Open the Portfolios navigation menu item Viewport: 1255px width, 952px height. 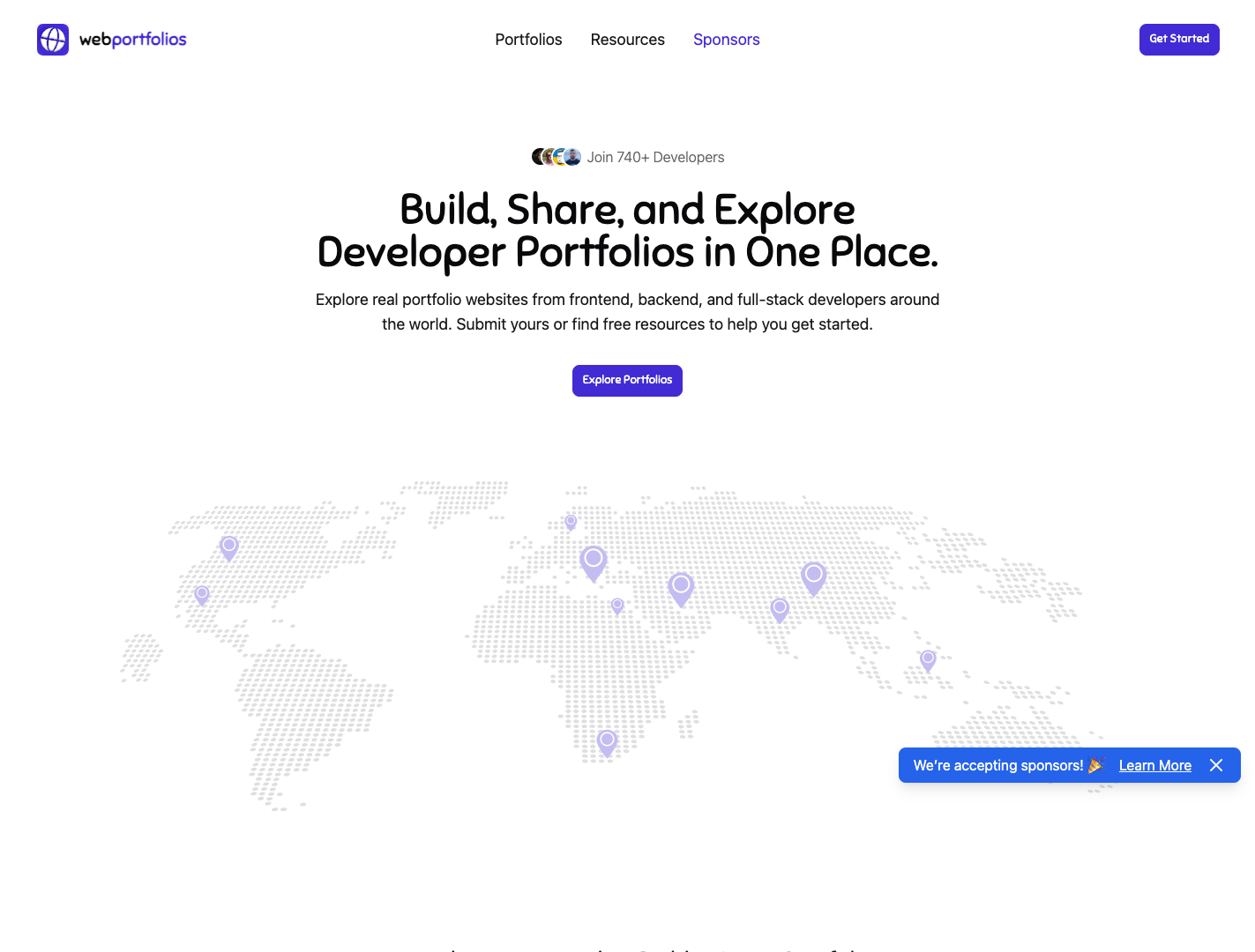[x=528, y=40]
